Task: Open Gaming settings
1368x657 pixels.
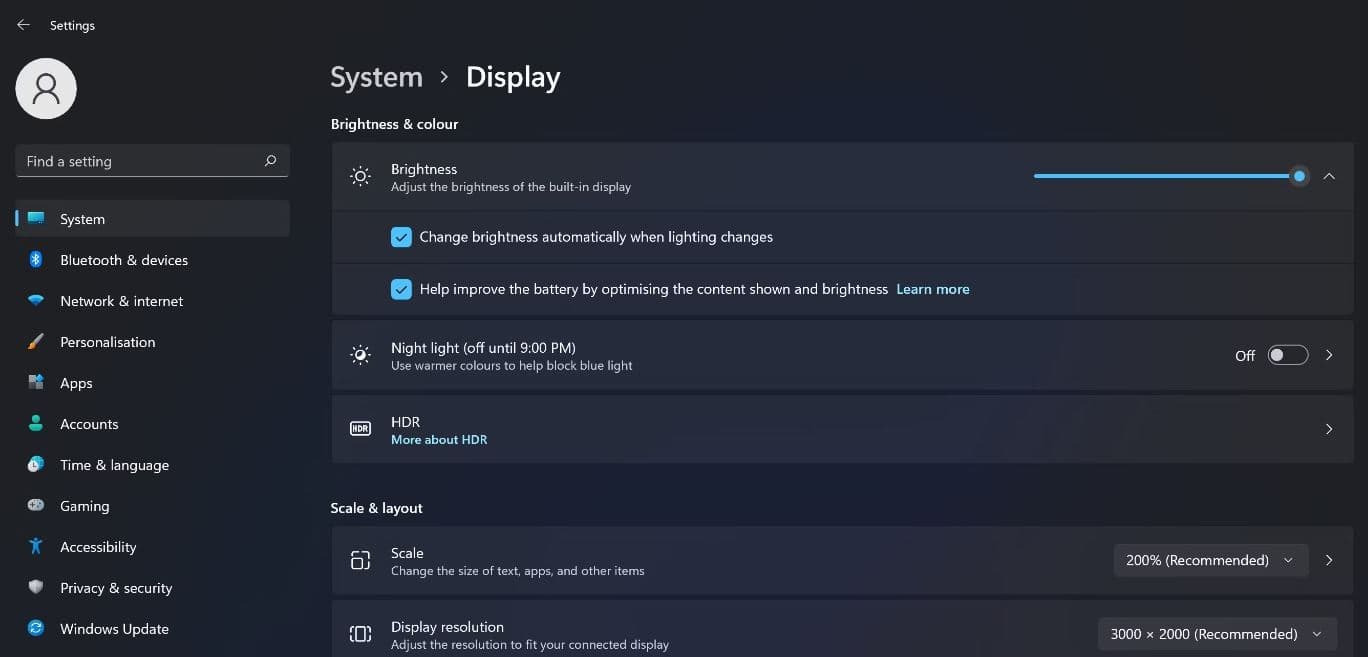Action: [153, 505]
